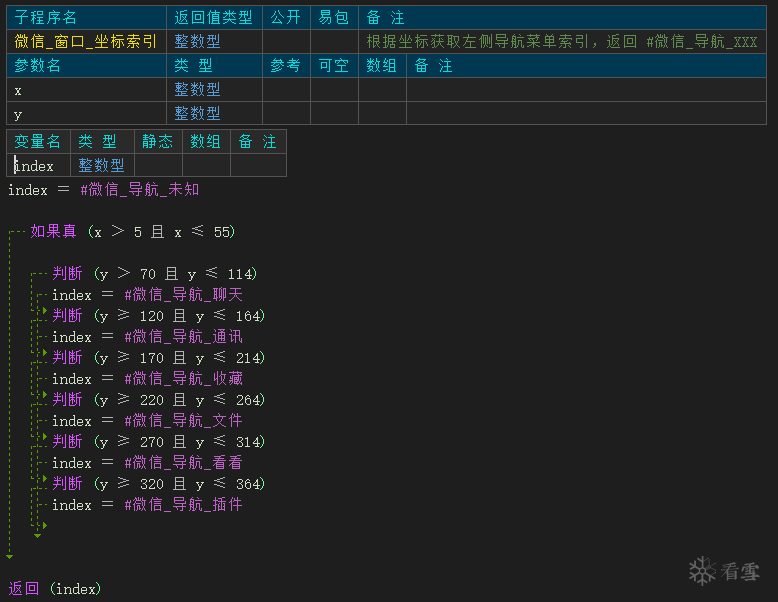Click the branch arrow beside 判断 y ≥ 170
This screenshot has height=602, width=778.
[45, 353]
